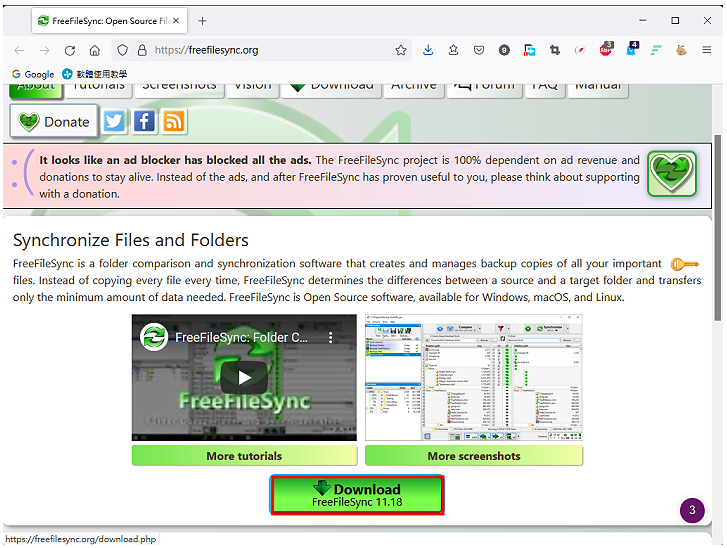Click the green heart donation icon in banner
The image size is (727, 548).
(x=671, y=174)
